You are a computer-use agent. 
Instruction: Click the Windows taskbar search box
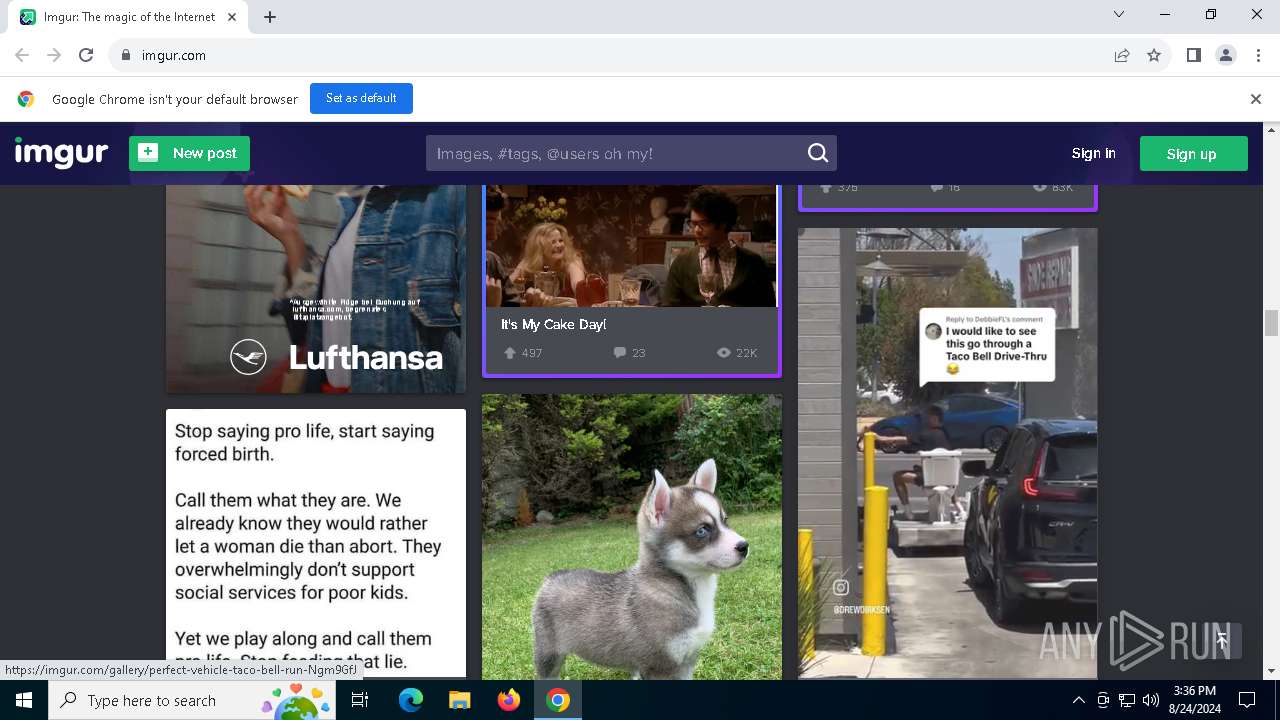(192, 700)
